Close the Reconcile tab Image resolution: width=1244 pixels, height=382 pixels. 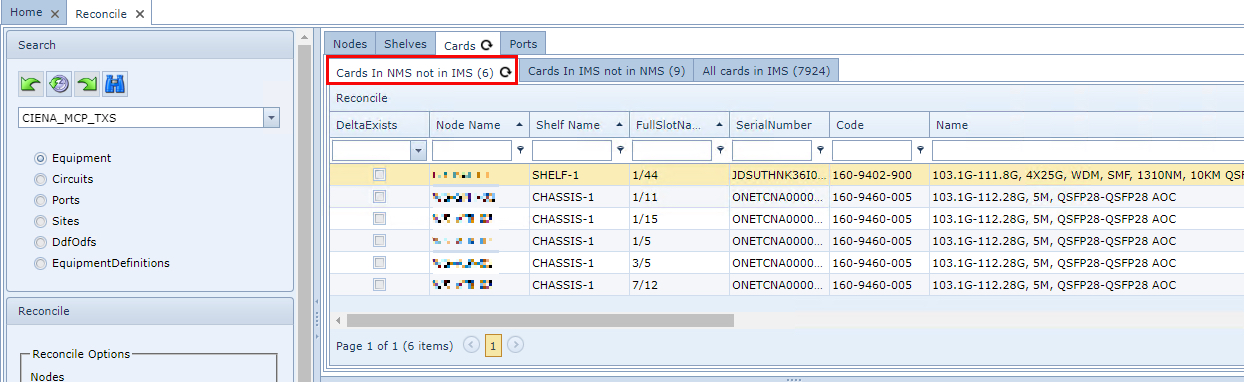click(139, 14)
